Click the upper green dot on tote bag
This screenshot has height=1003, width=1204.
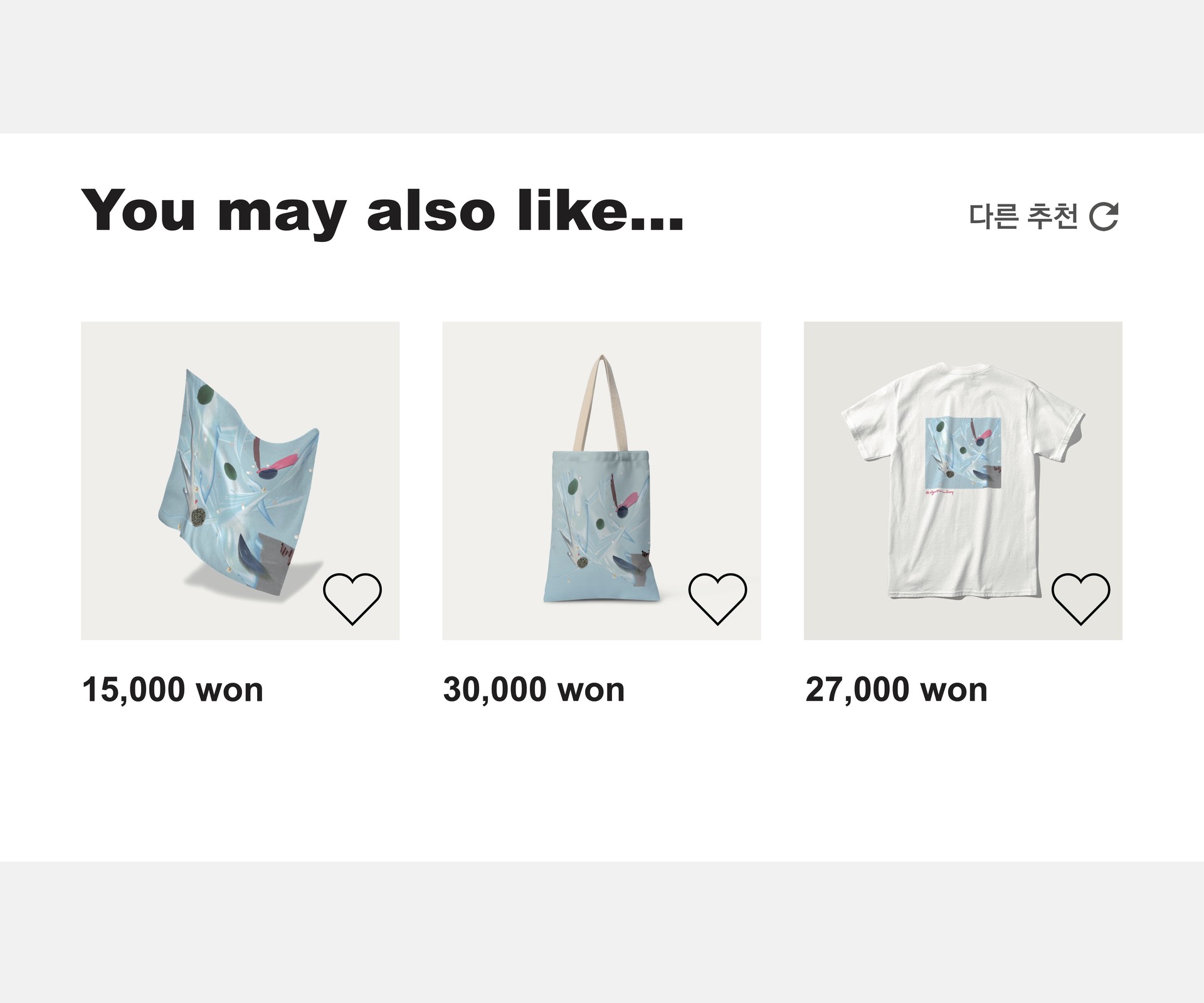pyautogui.click(x=573, y=487)
